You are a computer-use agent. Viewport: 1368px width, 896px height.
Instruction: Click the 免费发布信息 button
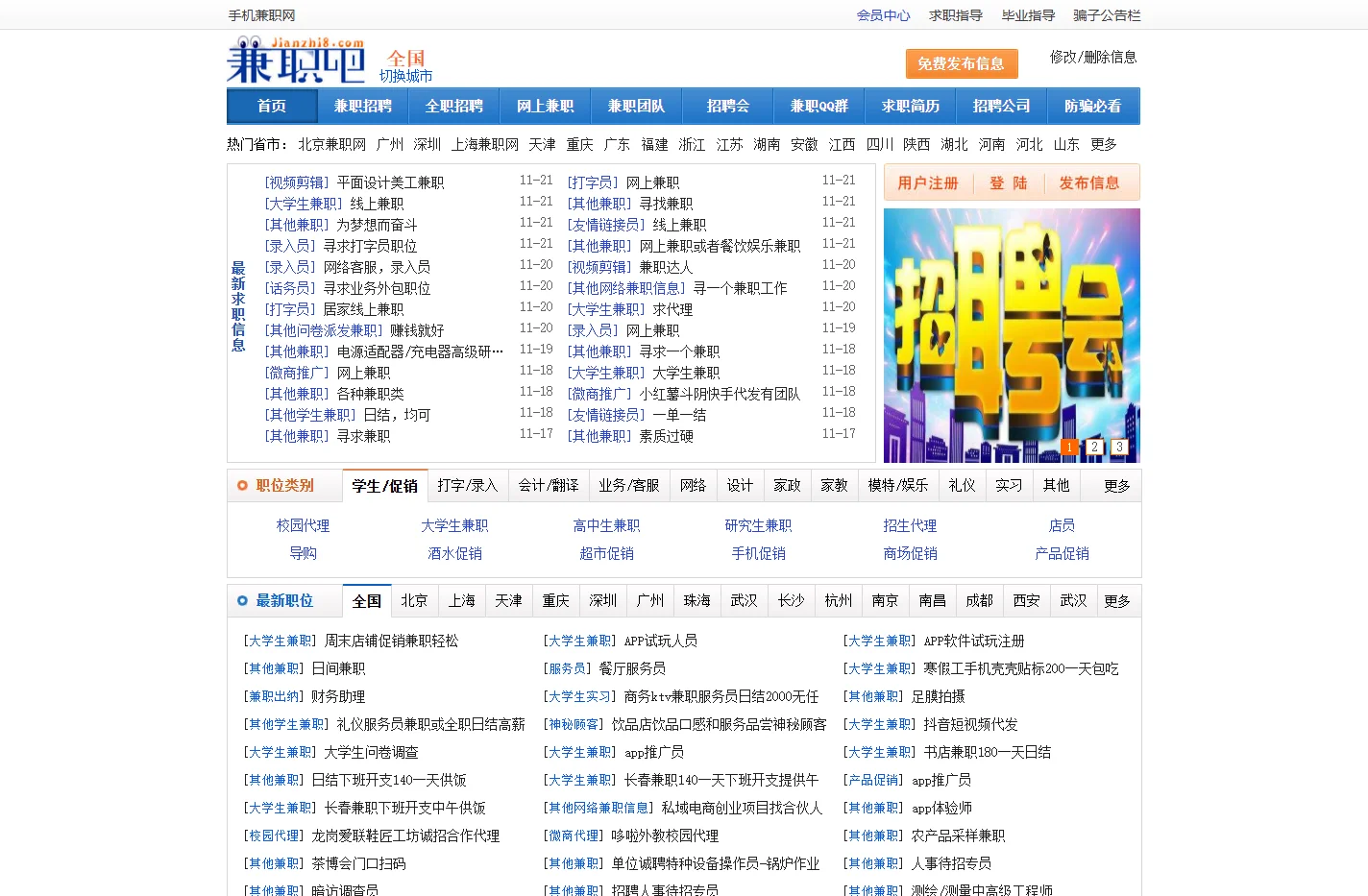[961, 63]
